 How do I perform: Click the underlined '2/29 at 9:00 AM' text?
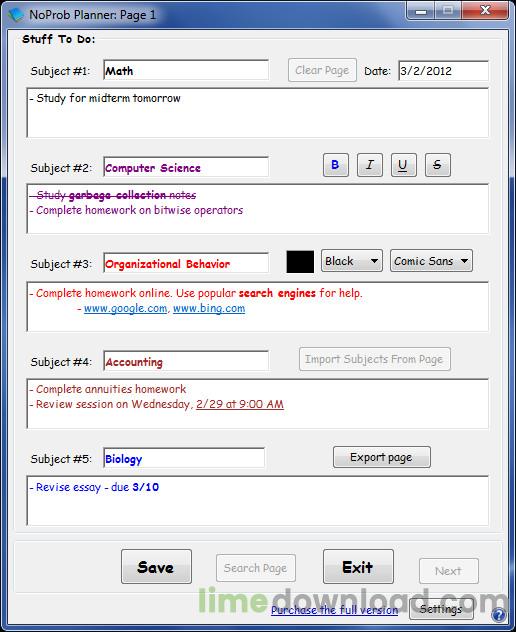240,404
